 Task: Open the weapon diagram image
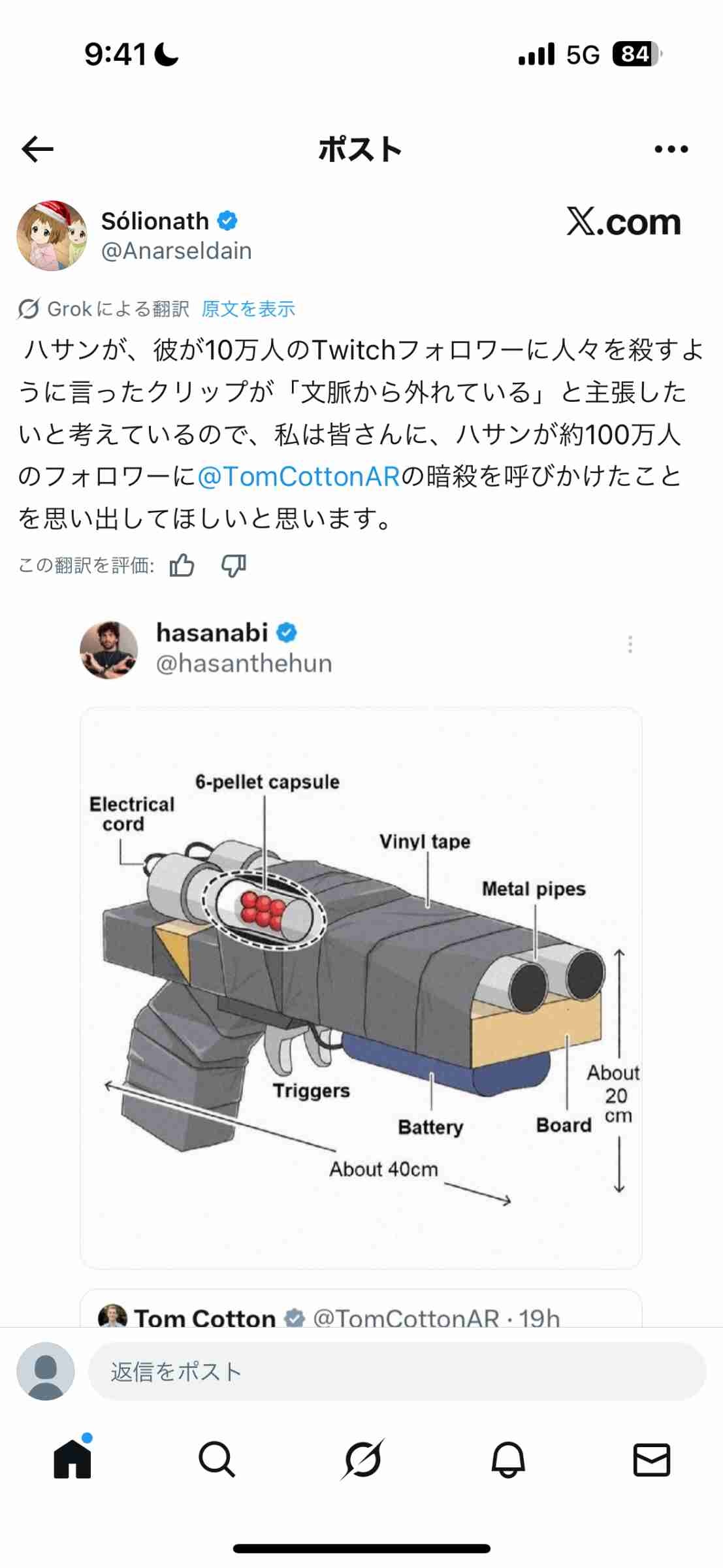point(361,988)
